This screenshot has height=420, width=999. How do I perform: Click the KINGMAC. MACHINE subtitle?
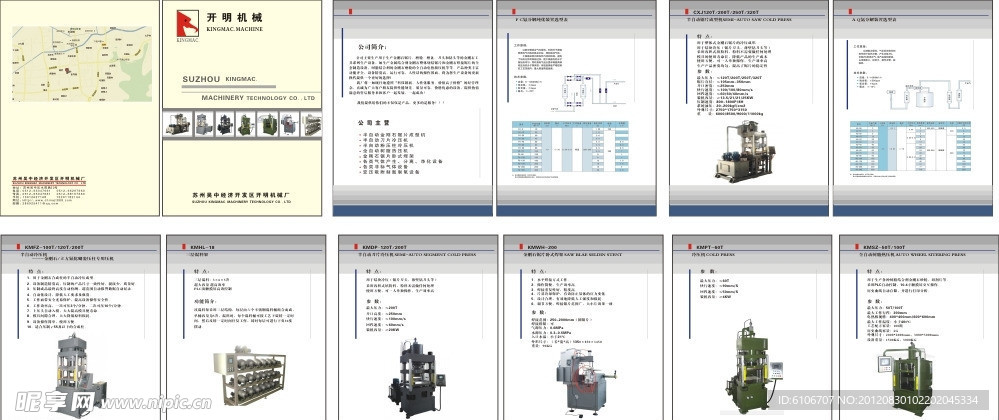[x=234, y=29]
